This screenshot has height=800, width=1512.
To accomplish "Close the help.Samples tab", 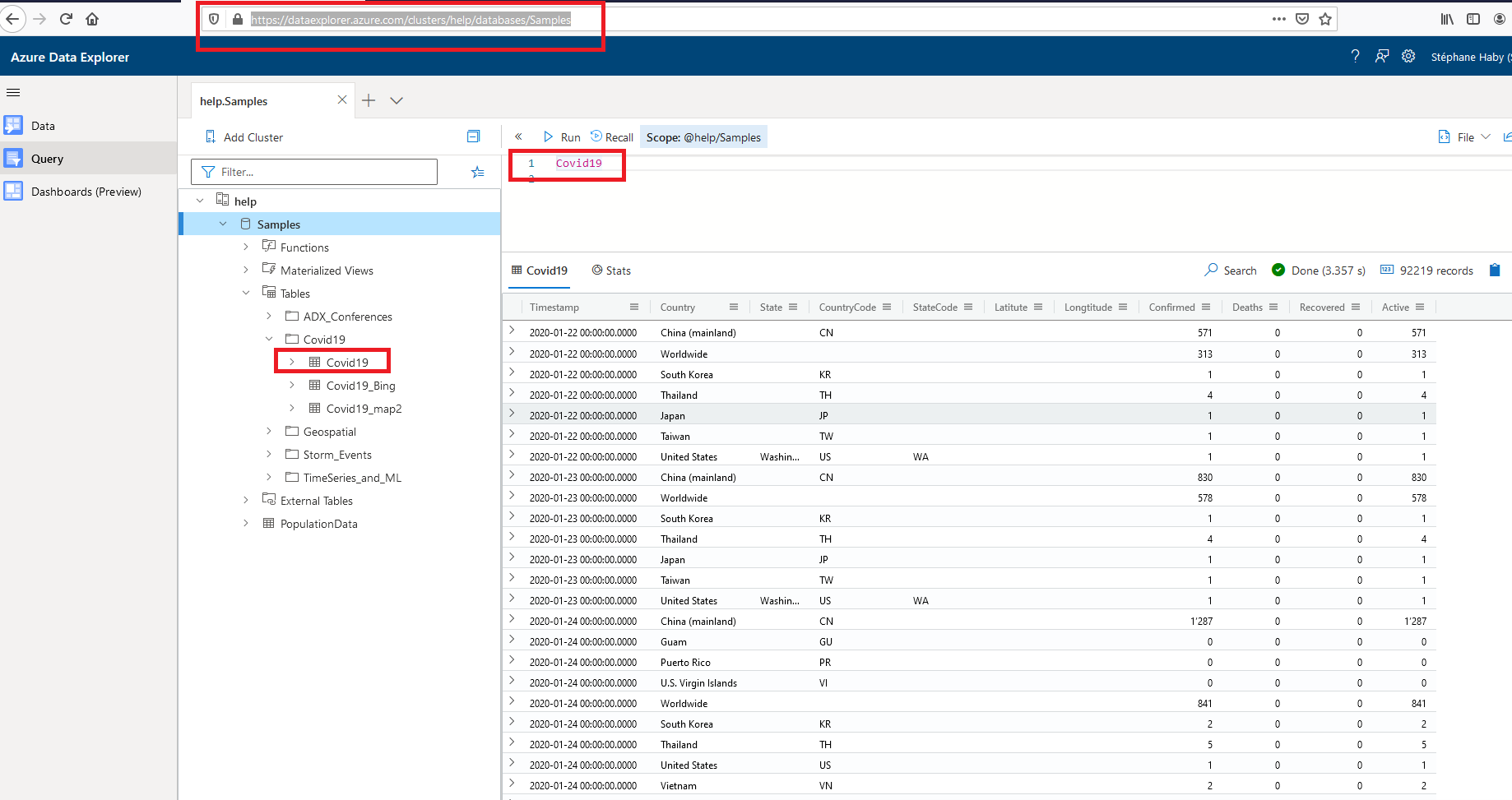I will coord(342,99).
